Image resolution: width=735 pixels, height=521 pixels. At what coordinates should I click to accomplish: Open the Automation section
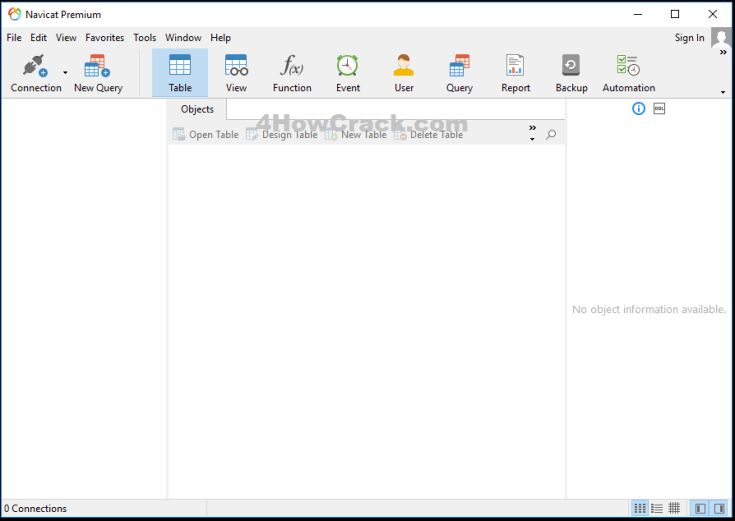click(629, 74)
